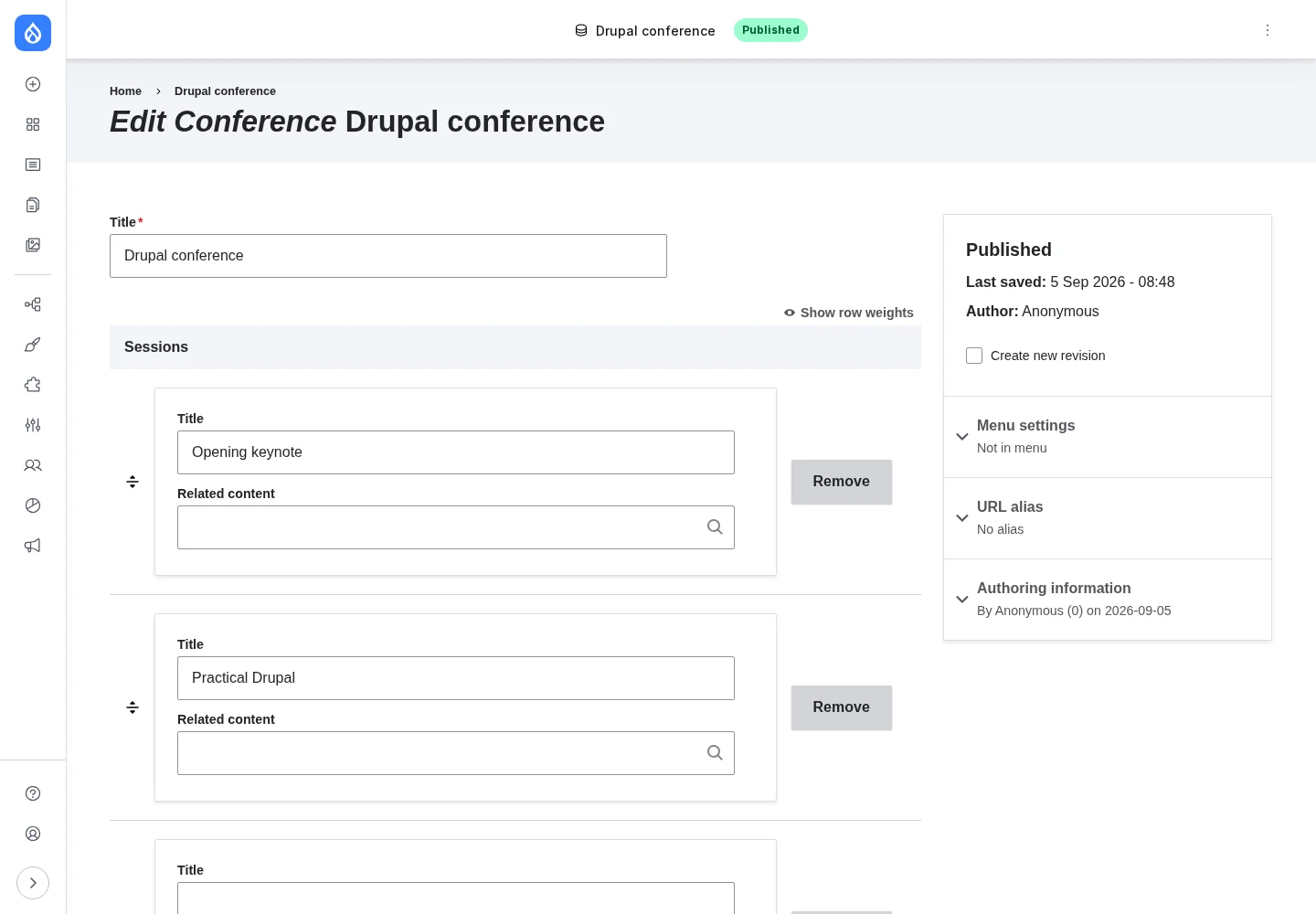The image size is (1316, 914).
Task: Open the Extend puzzle-piece sidebar icon
Action: coord(33,385)
